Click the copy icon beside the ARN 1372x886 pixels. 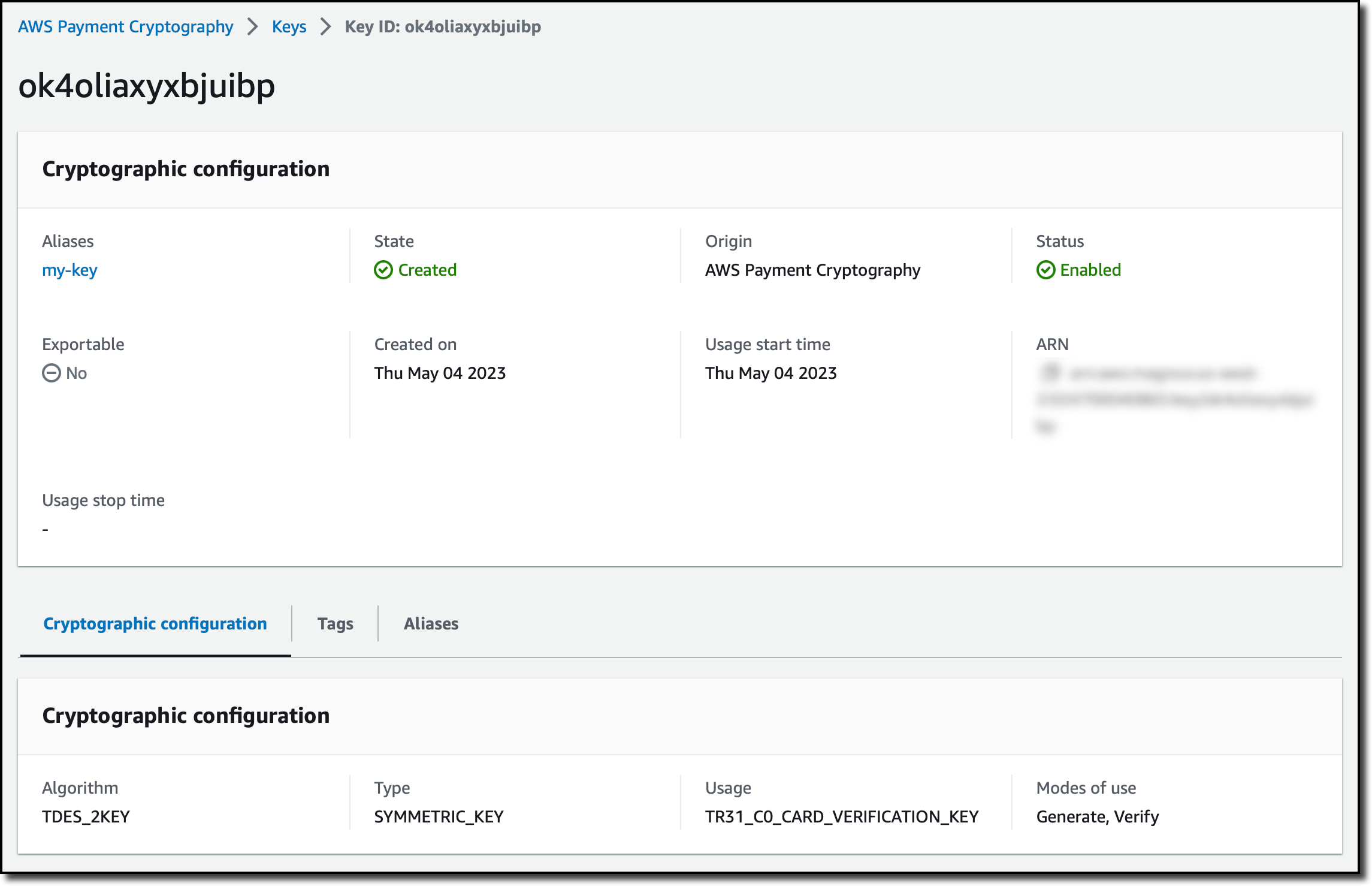1050,372
